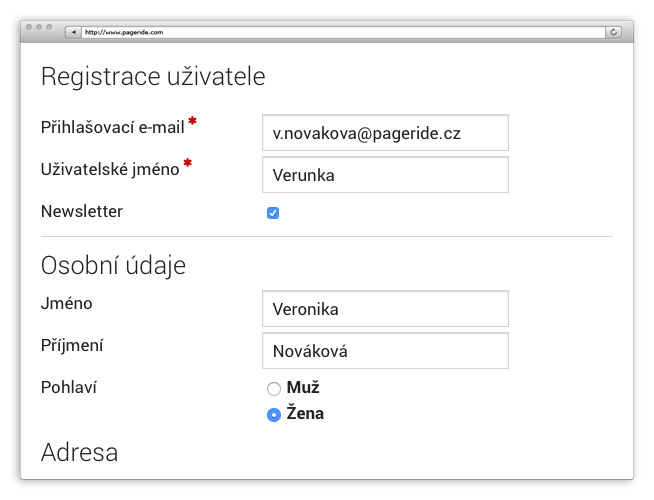Focus the URL address bar

tap(340, 32)
